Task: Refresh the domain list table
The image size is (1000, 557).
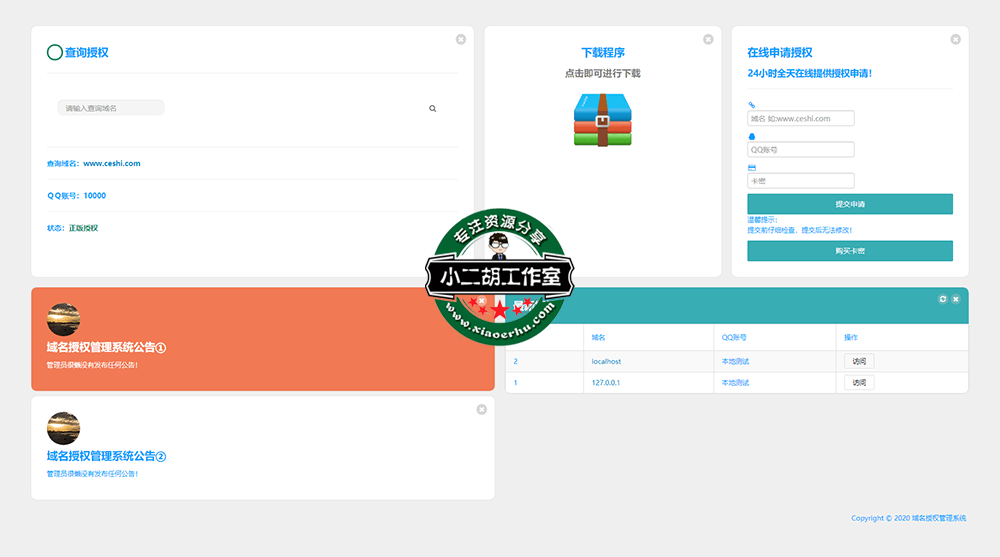Action: coord(942,299)
